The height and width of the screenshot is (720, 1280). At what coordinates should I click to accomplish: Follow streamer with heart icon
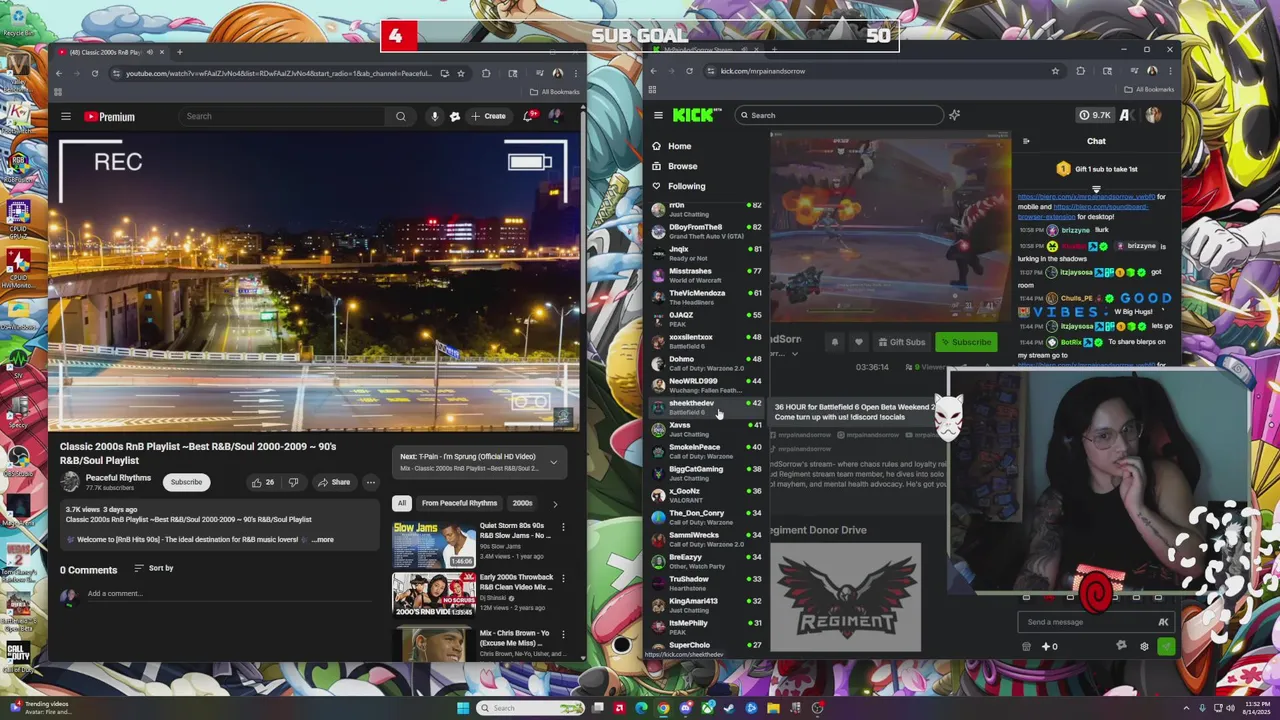coord(858,342)
